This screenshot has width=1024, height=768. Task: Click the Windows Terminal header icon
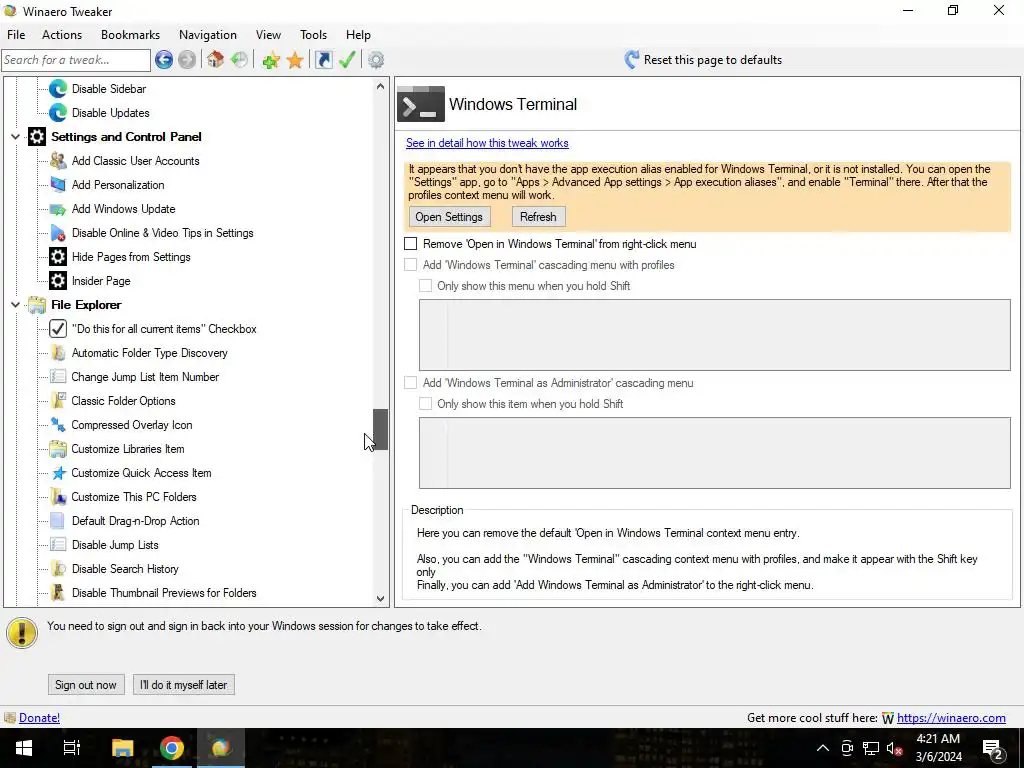point(421,104)
